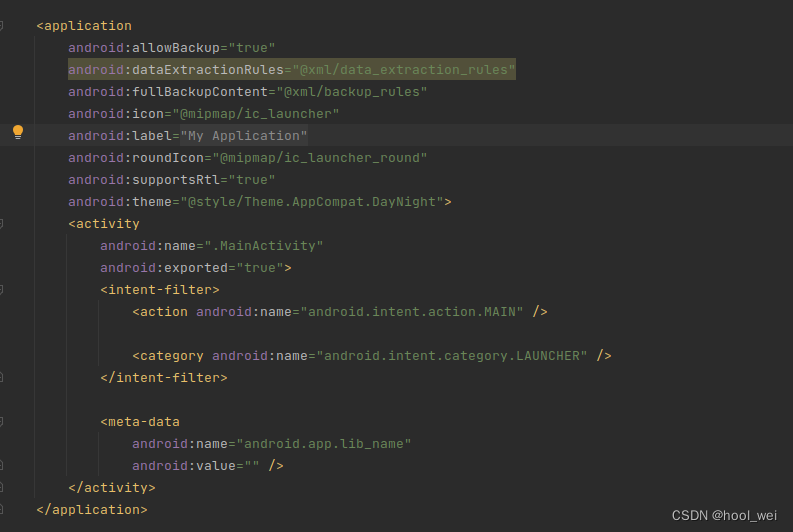Image resolution: width=793 pixels, height=532 pixels.
Task: Click the android:exported attribute
Action: click(x=164, y=268)
